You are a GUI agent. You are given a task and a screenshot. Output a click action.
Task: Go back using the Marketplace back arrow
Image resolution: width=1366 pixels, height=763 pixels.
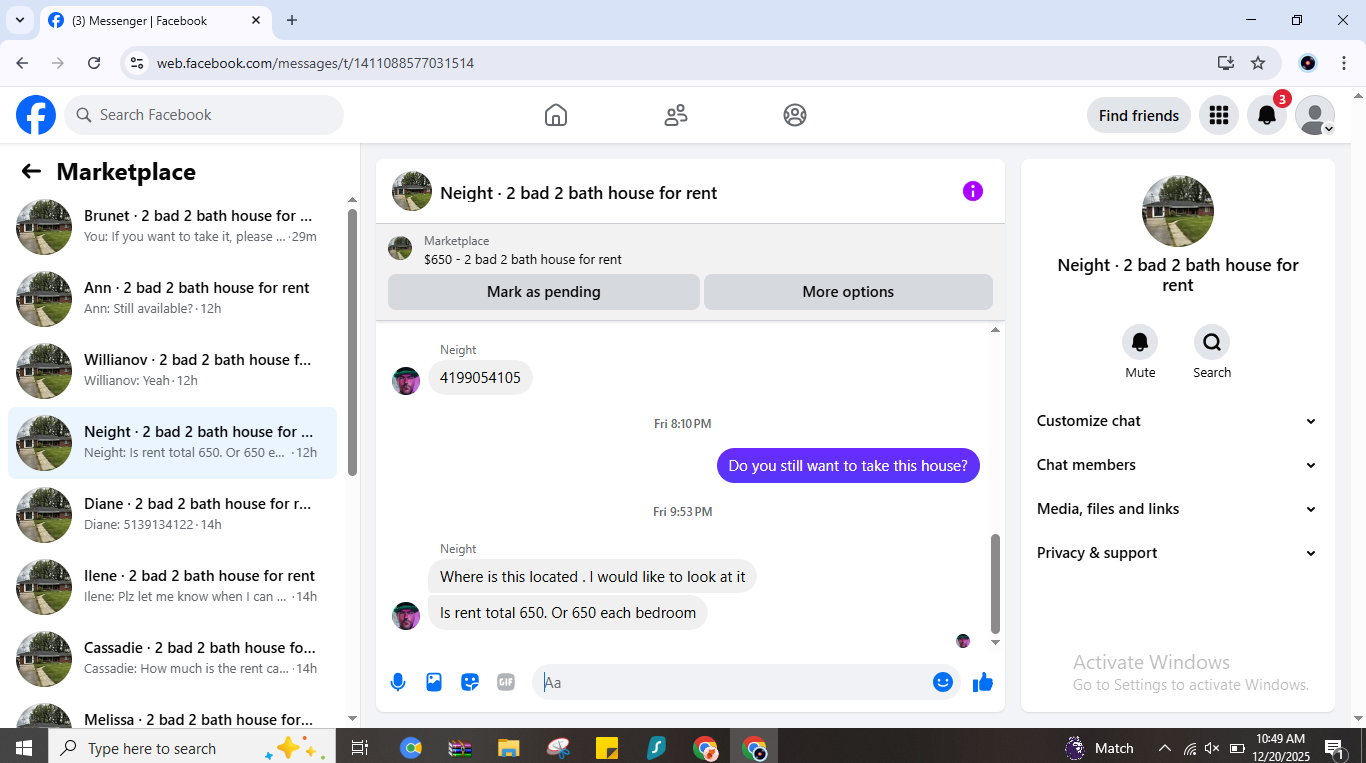click(x=31, y=171)
